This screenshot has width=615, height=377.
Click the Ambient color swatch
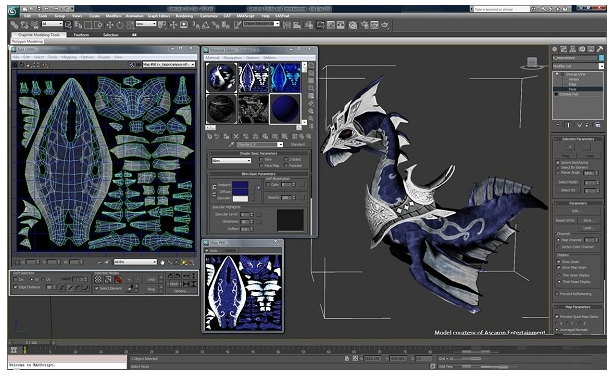click(x=240, y=185)
